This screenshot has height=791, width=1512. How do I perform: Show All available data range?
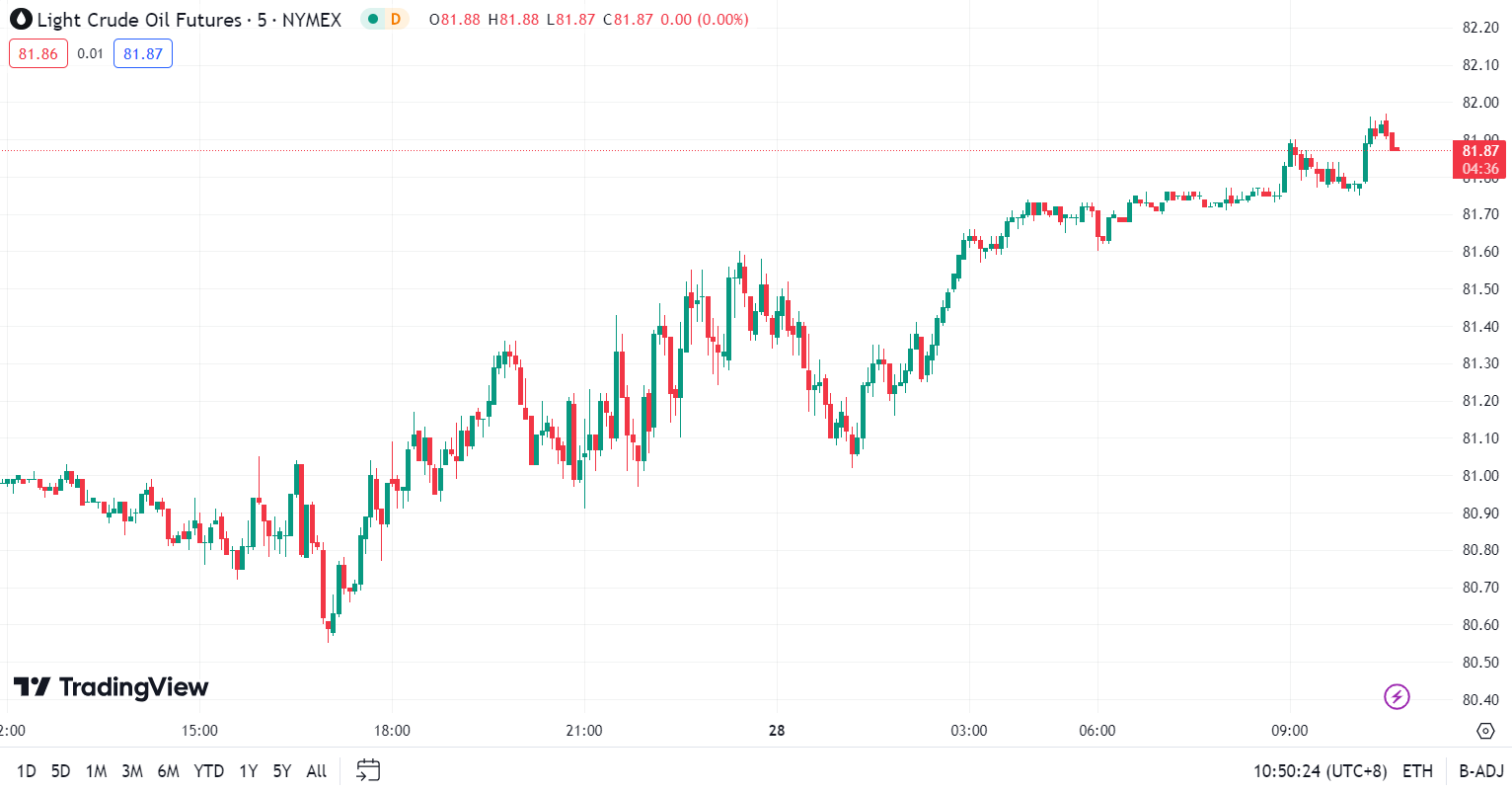(x=316, y=771)
